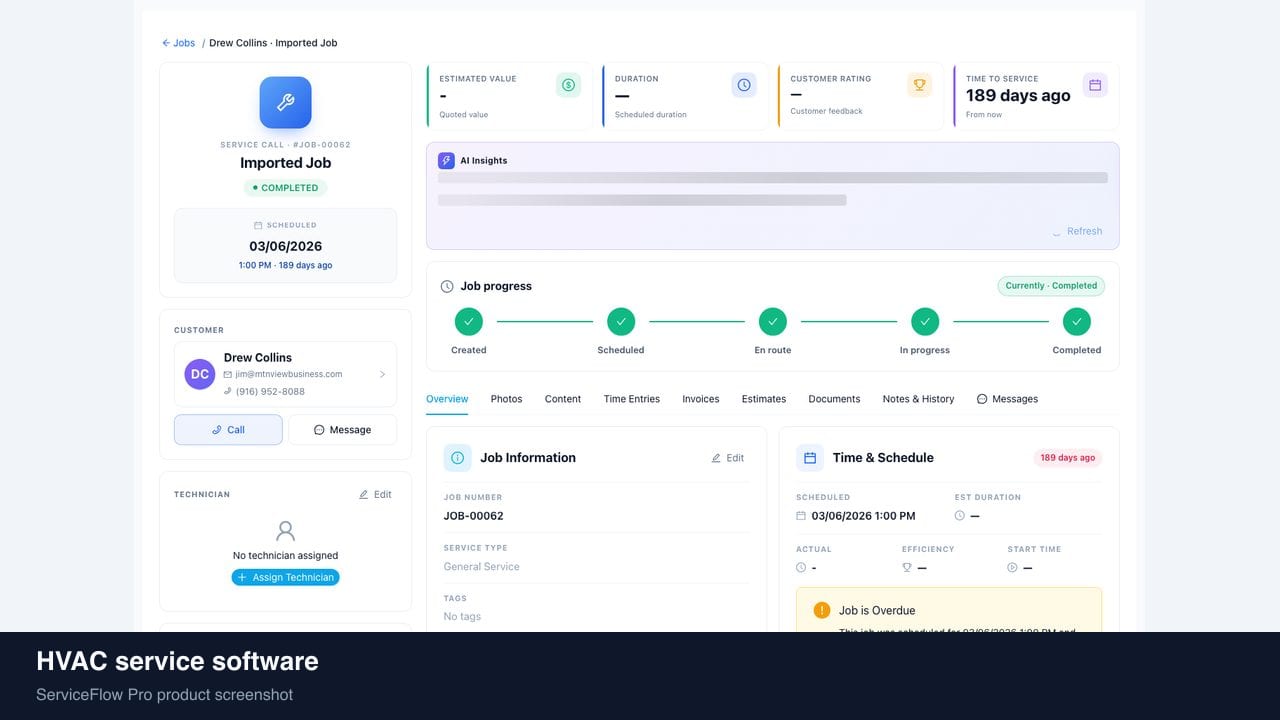Message the customer Drew Collins
This screenshot has height=720, width=1280.
tap(342, 430)
